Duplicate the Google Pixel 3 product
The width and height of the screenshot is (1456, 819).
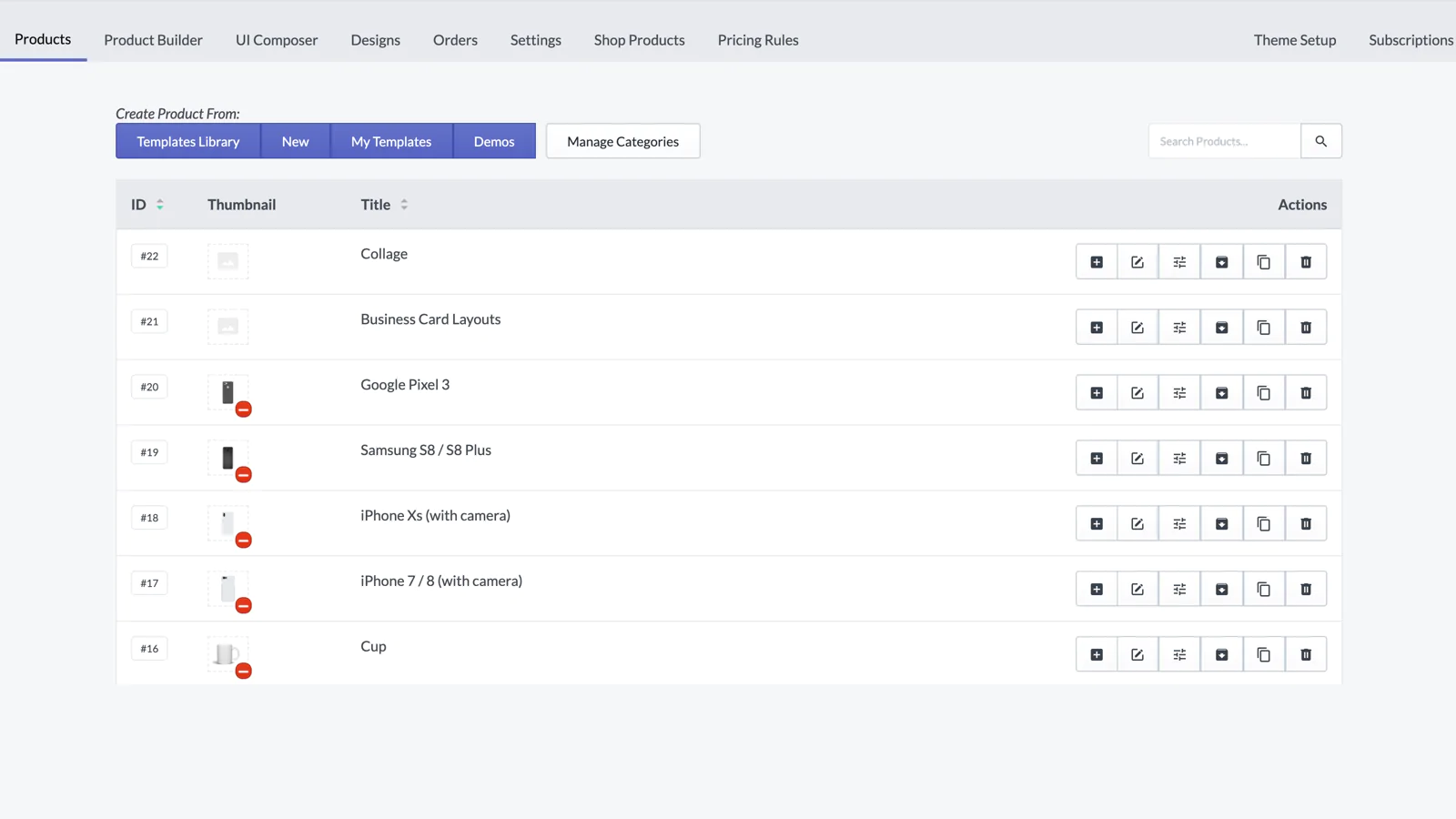coord(1263,393)
